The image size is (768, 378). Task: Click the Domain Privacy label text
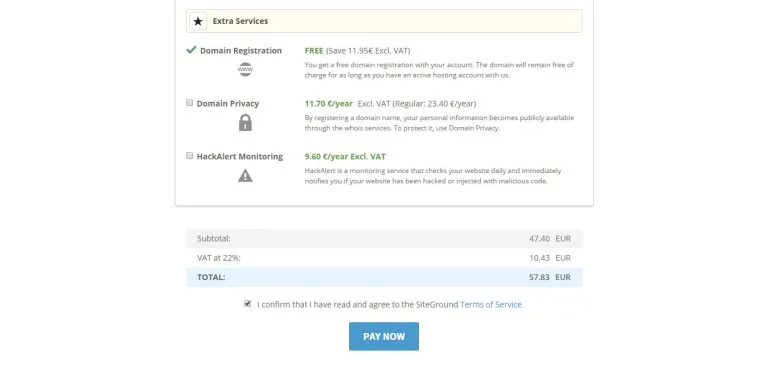pos(228,103)
